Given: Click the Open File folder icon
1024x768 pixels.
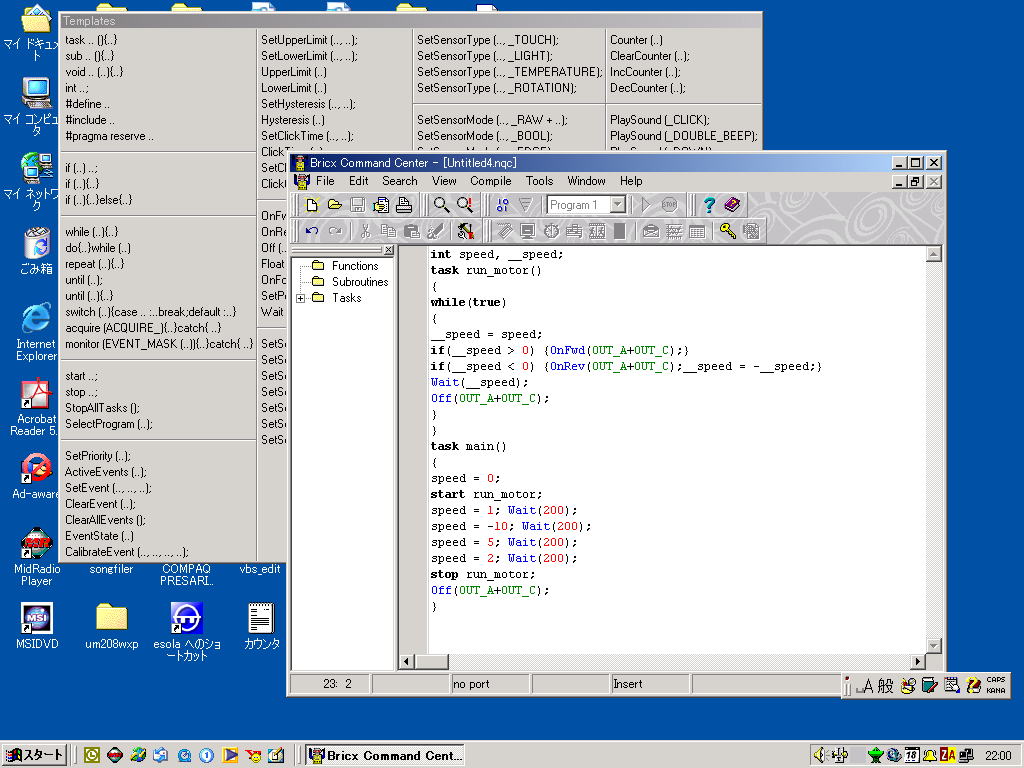Looking at the screenshot, I should pyautogui.click(x=334, y=205).
